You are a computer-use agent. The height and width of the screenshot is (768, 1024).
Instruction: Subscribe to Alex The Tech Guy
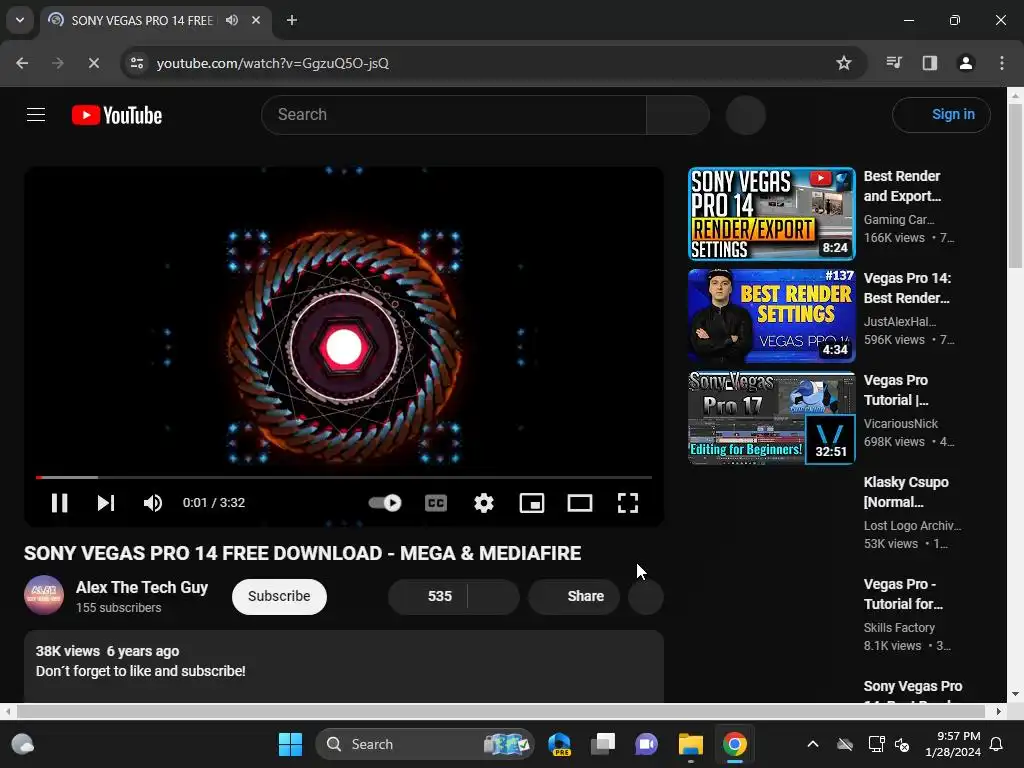pos(279,596)
